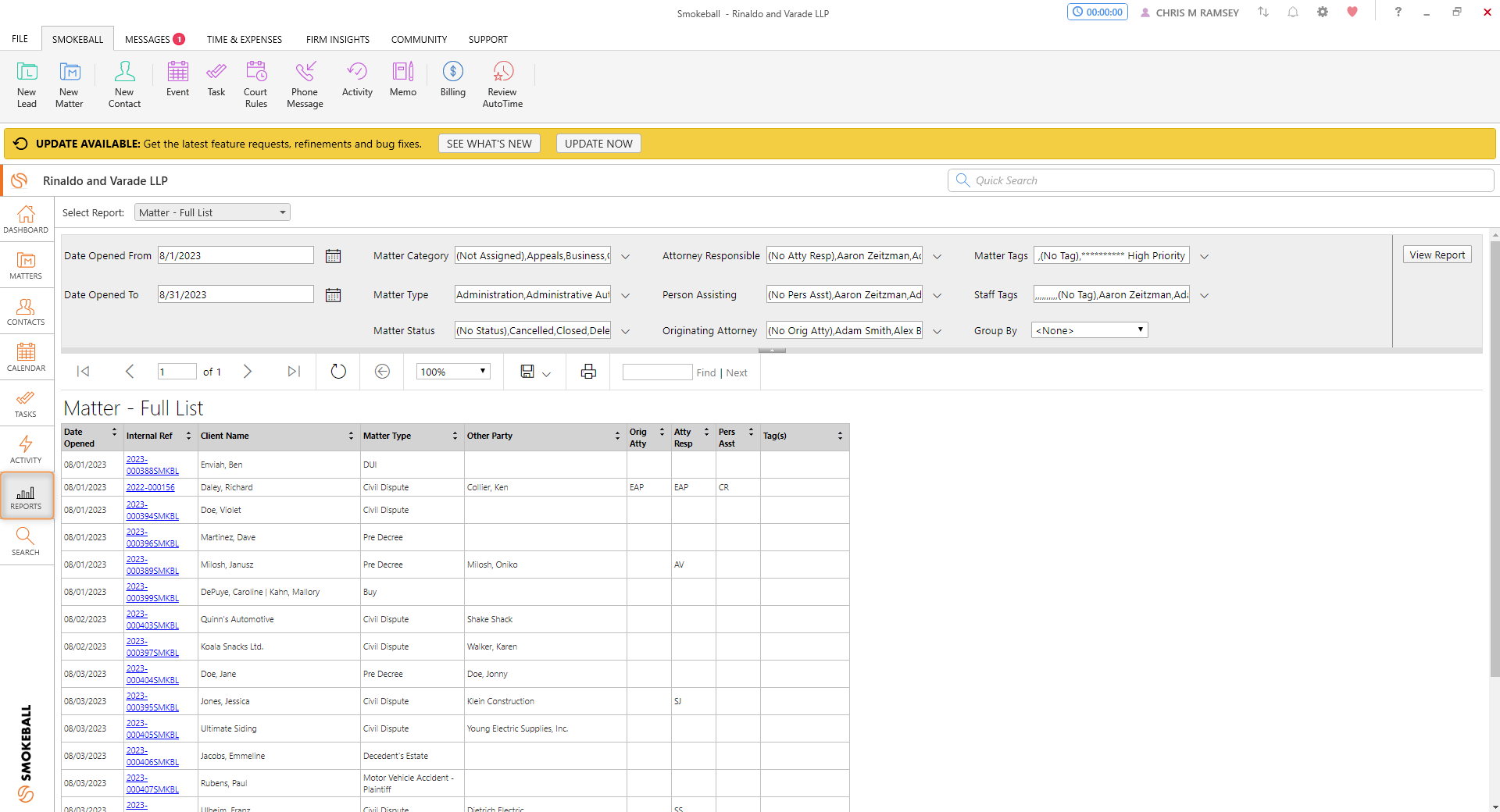Click the Find text input box

pyautogui.click(x=657, y=372)
